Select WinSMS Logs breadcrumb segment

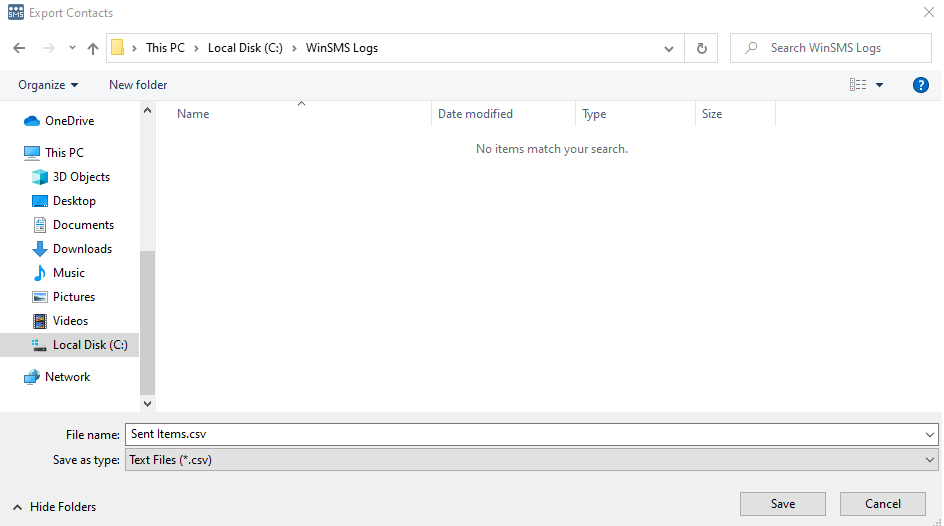pyautogui.click(x=342, y=48)
